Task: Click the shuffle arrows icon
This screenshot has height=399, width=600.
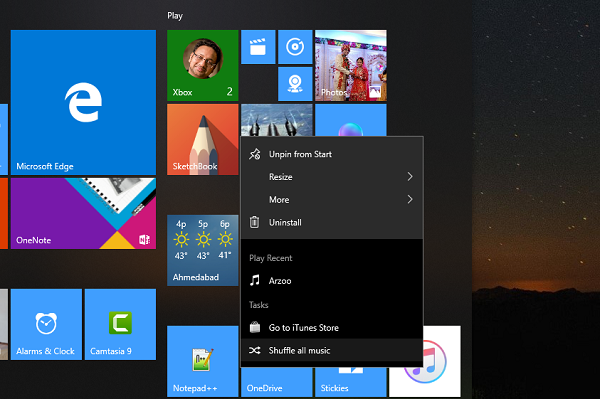Action: tap(255, 350)
